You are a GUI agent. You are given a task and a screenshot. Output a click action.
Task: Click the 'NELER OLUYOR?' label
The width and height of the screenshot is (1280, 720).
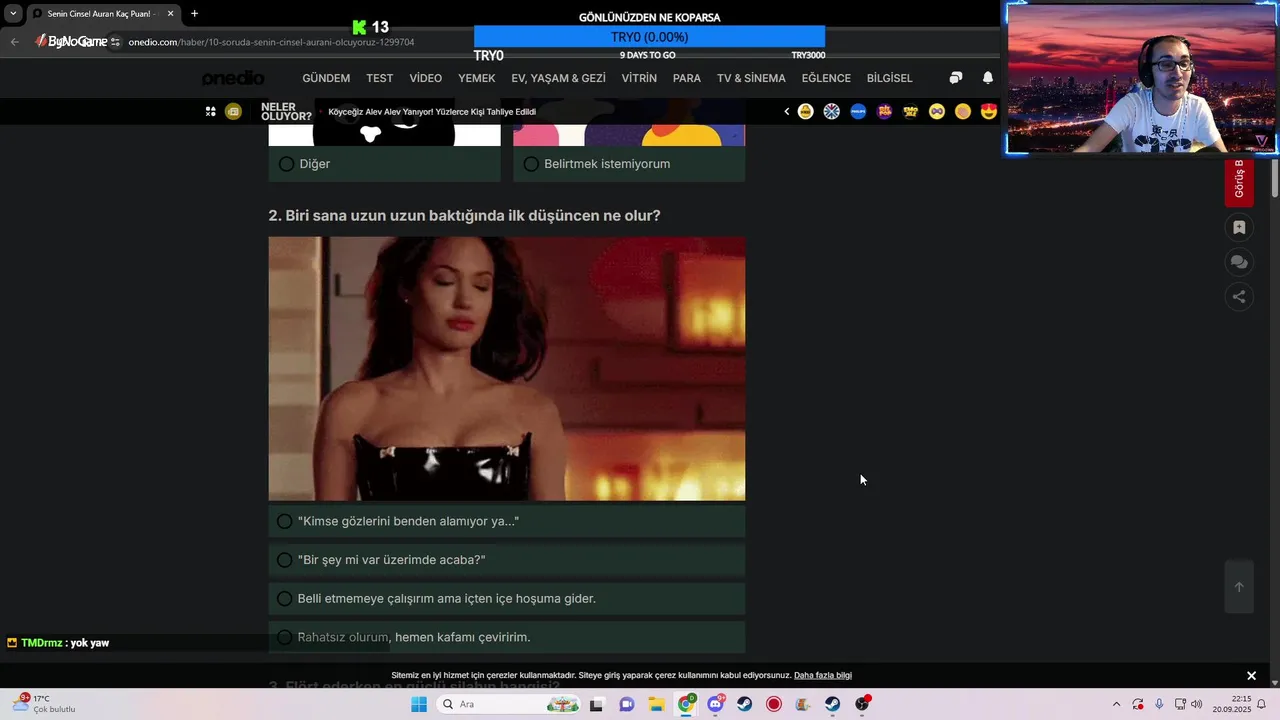tap(286, 112)
